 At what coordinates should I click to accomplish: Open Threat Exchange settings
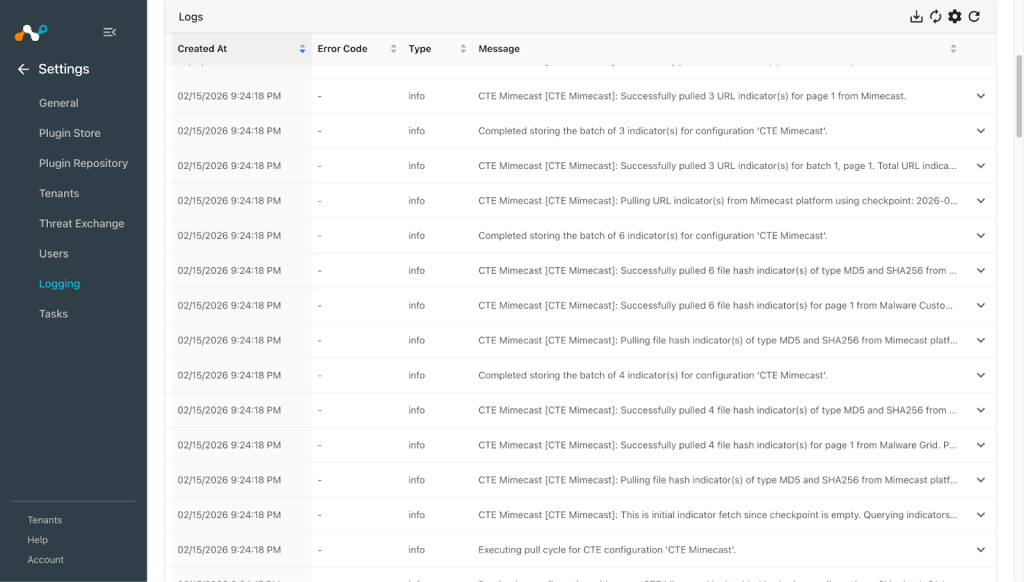[81, 223]
